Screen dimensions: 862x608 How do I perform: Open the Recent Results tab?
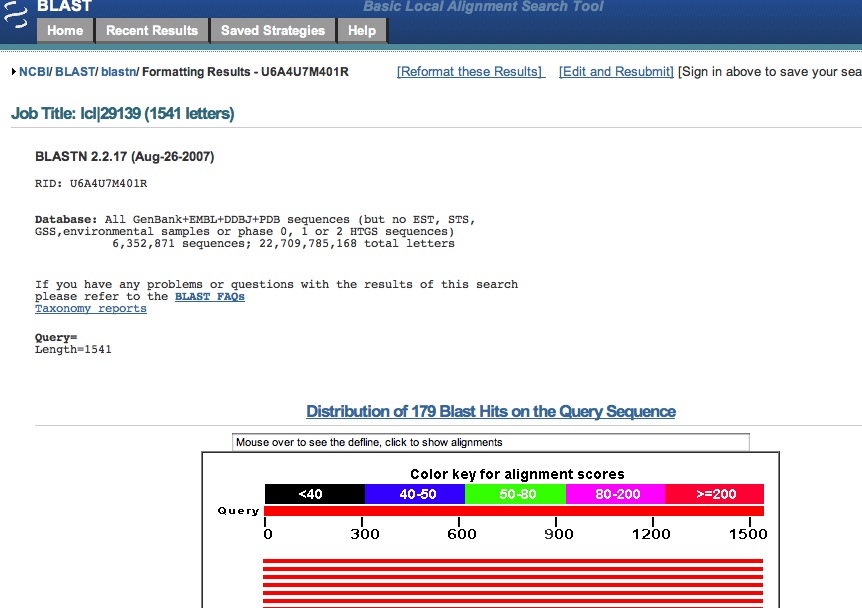tap(152, 31)
